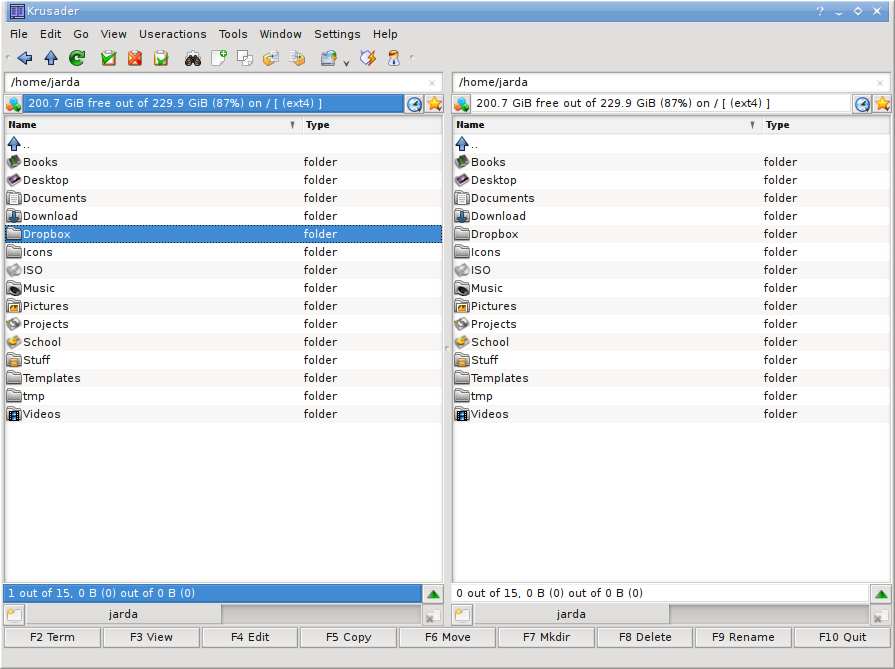The image size is (895, 669).
Task: Click the F5 Copy button
Action: [349, 637]
